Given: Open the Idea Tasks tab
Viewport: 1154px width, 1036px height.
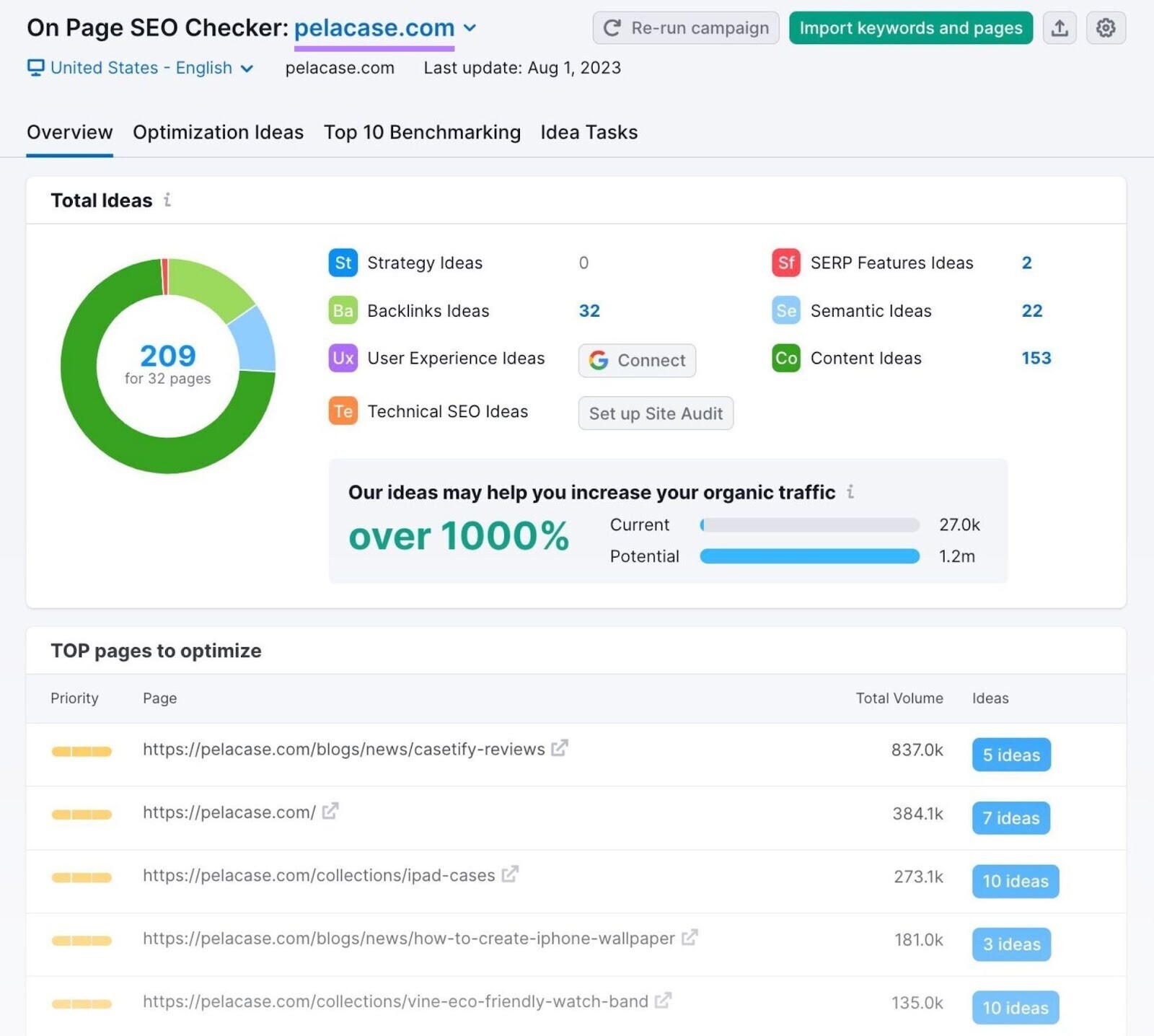Looking at the screenshot, I should 589,133.
